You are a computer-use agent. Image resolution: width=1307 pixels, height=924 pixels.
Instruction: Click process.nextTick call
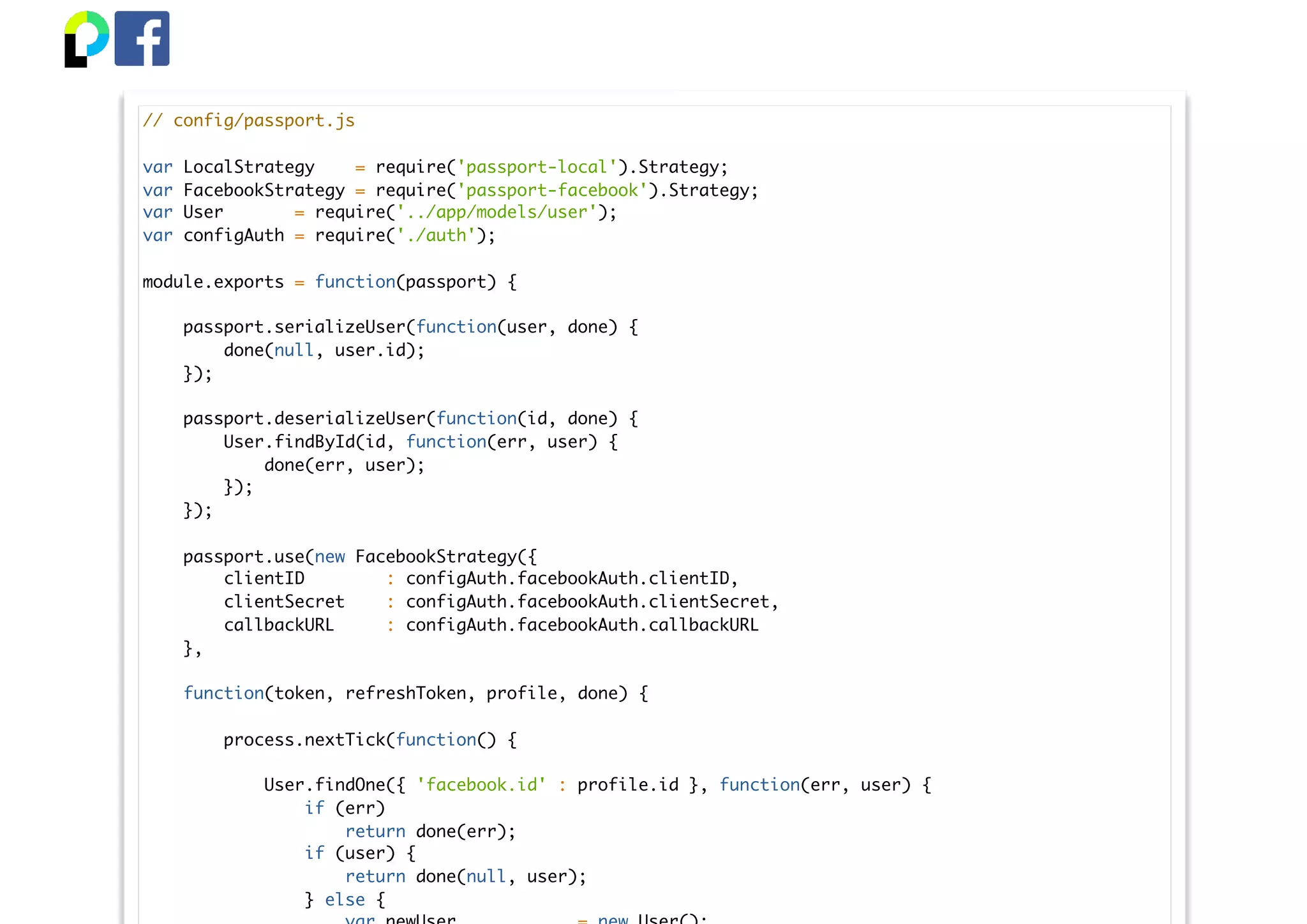304,740
